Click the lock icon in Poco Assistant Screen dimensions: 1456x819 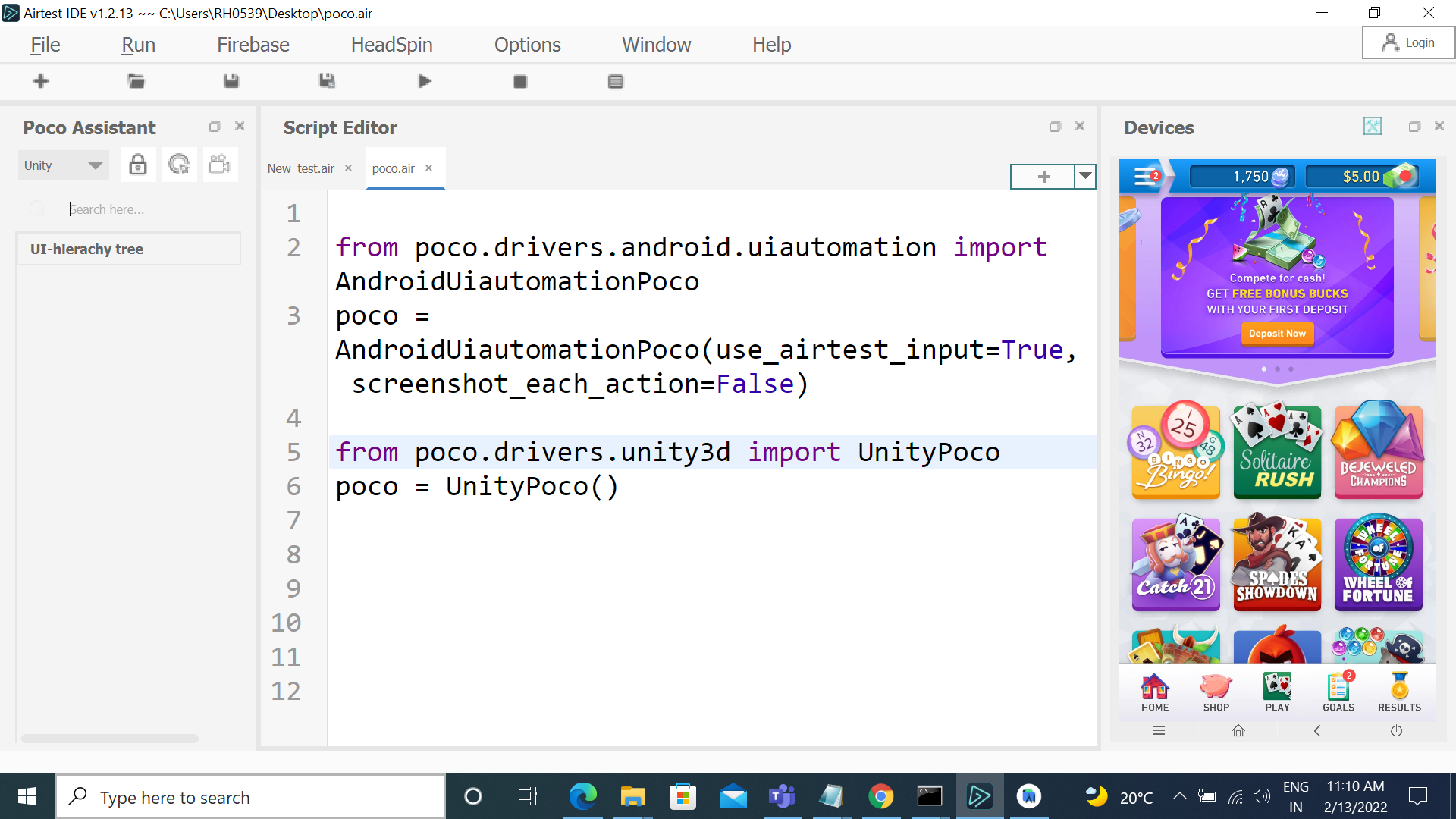pos(138,165)
